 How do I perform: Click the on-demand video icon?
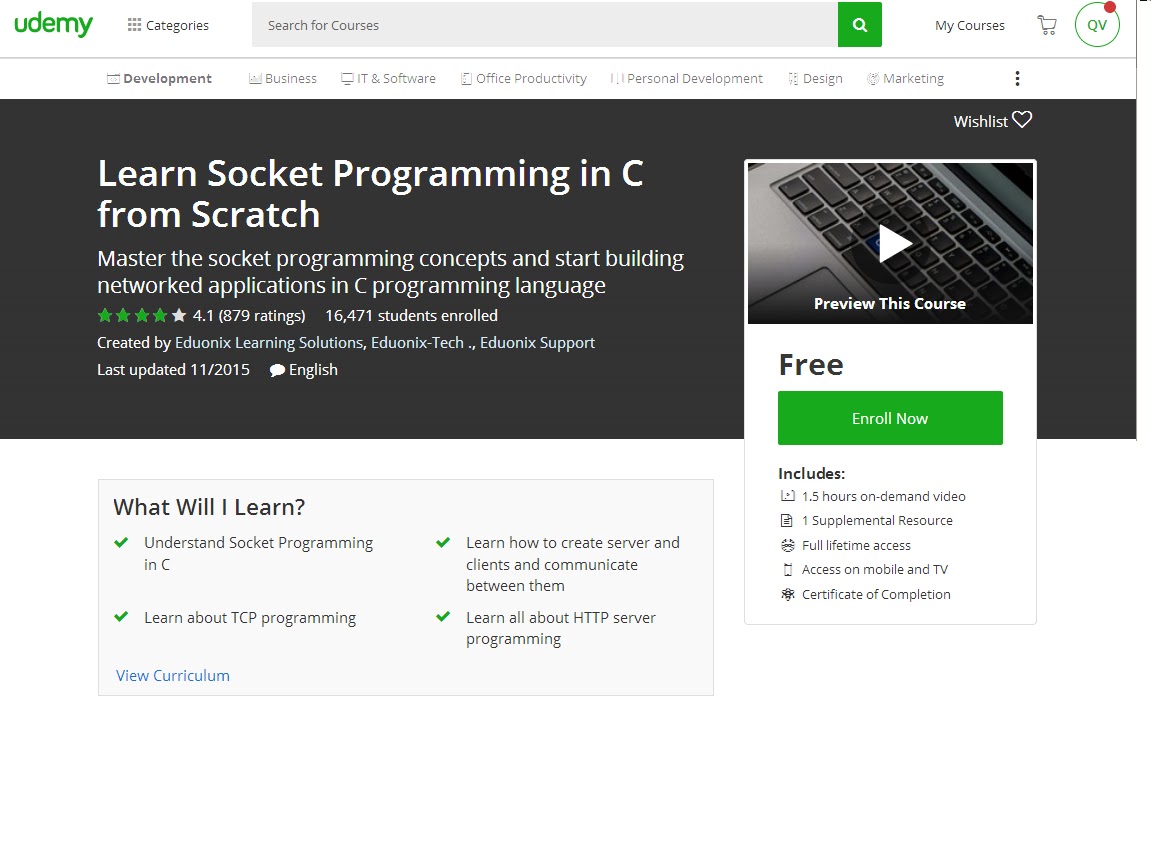[788, 496]
